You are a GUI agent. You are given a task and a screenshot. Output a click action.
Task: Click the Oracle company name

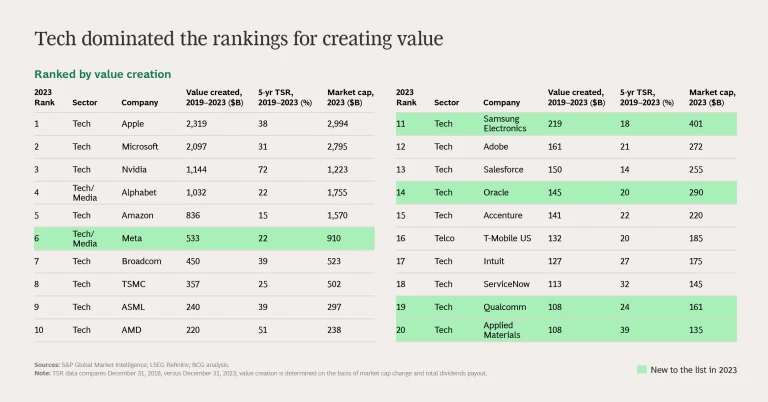498,192
